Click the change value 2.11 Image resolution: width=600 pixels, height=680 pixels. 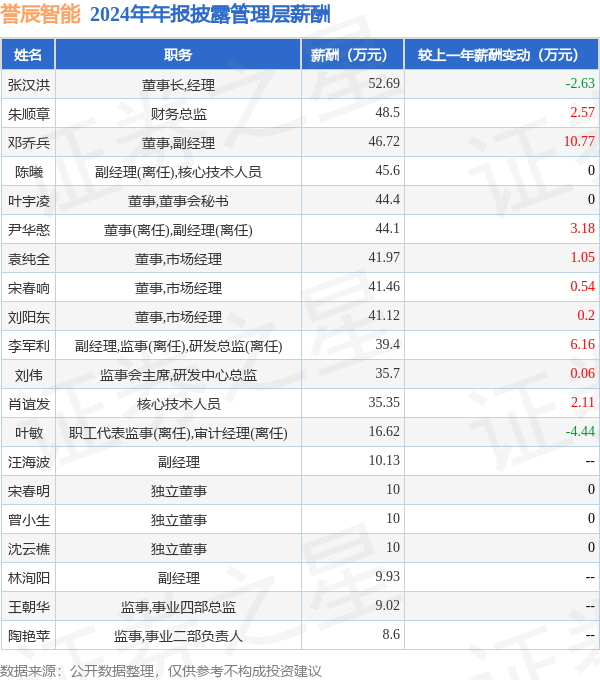coord(582,402)
